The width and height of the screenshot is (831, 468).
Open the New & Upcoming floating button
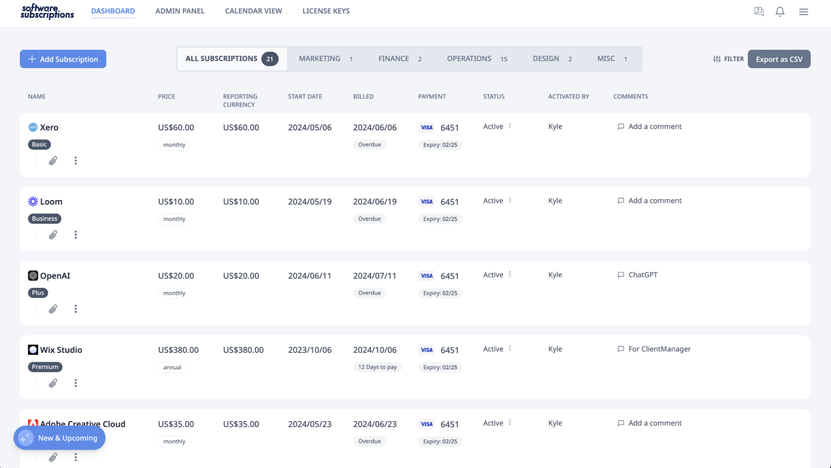coord(59,438)
